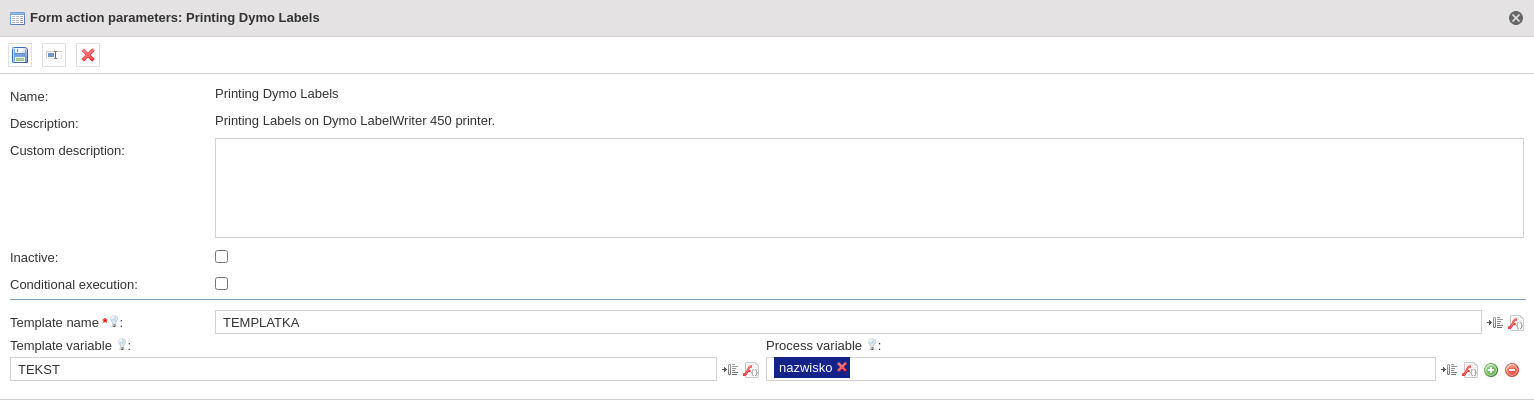1534x400 pixels.
Task: Show hint bulb next to Template name
Action: point(114,321)
